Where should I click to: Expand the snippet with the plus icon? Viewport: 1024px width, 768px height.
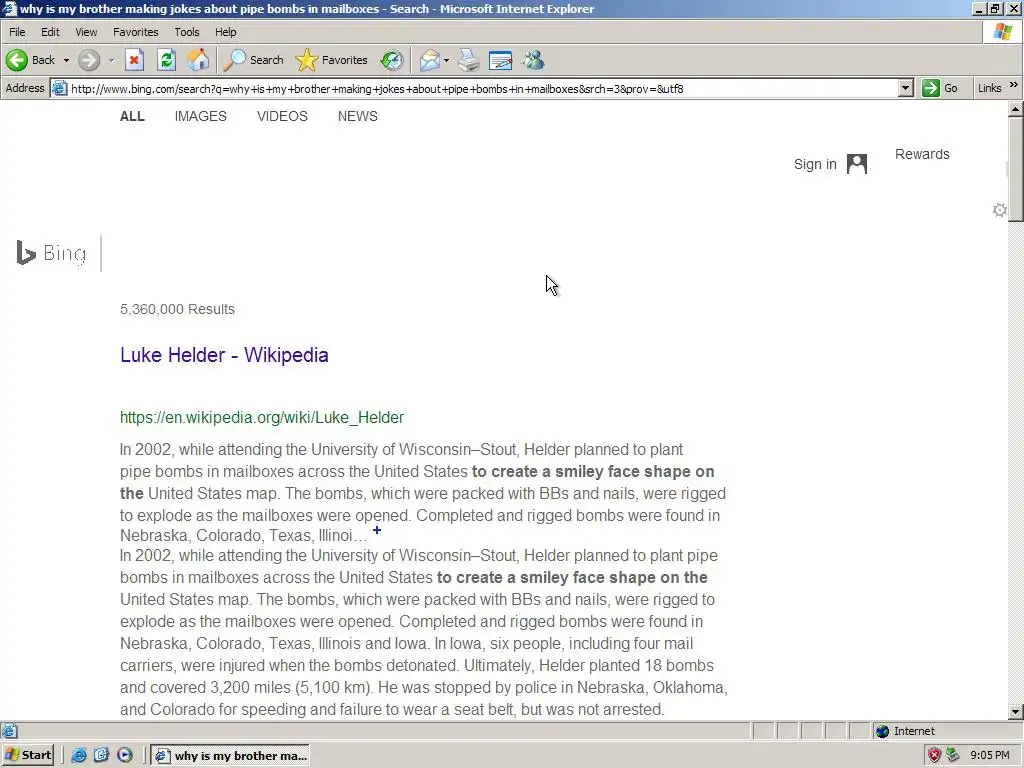(x=377, y=530)
